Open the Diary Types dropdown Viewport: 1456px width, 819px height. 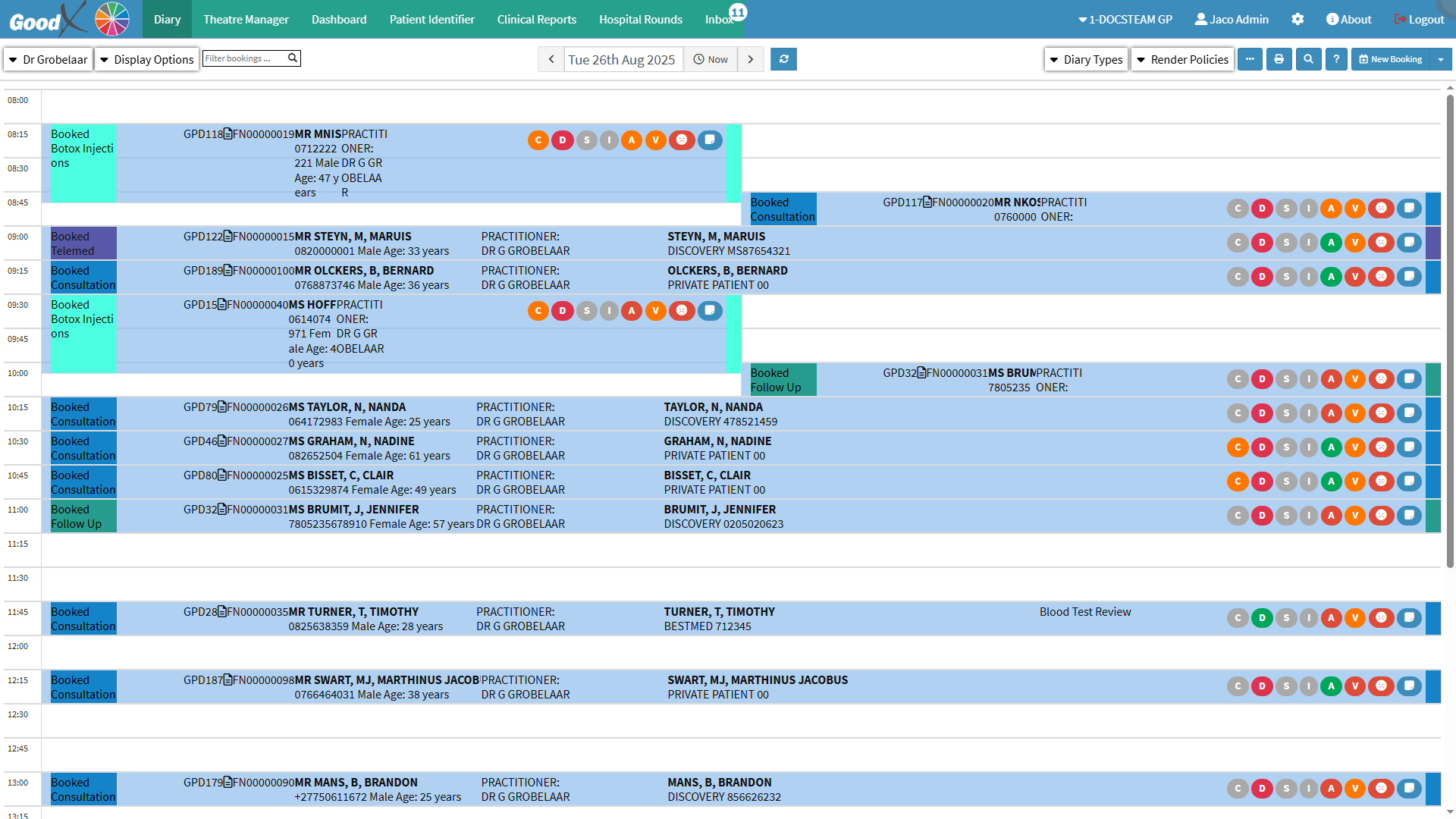(x=1086, y=59)
